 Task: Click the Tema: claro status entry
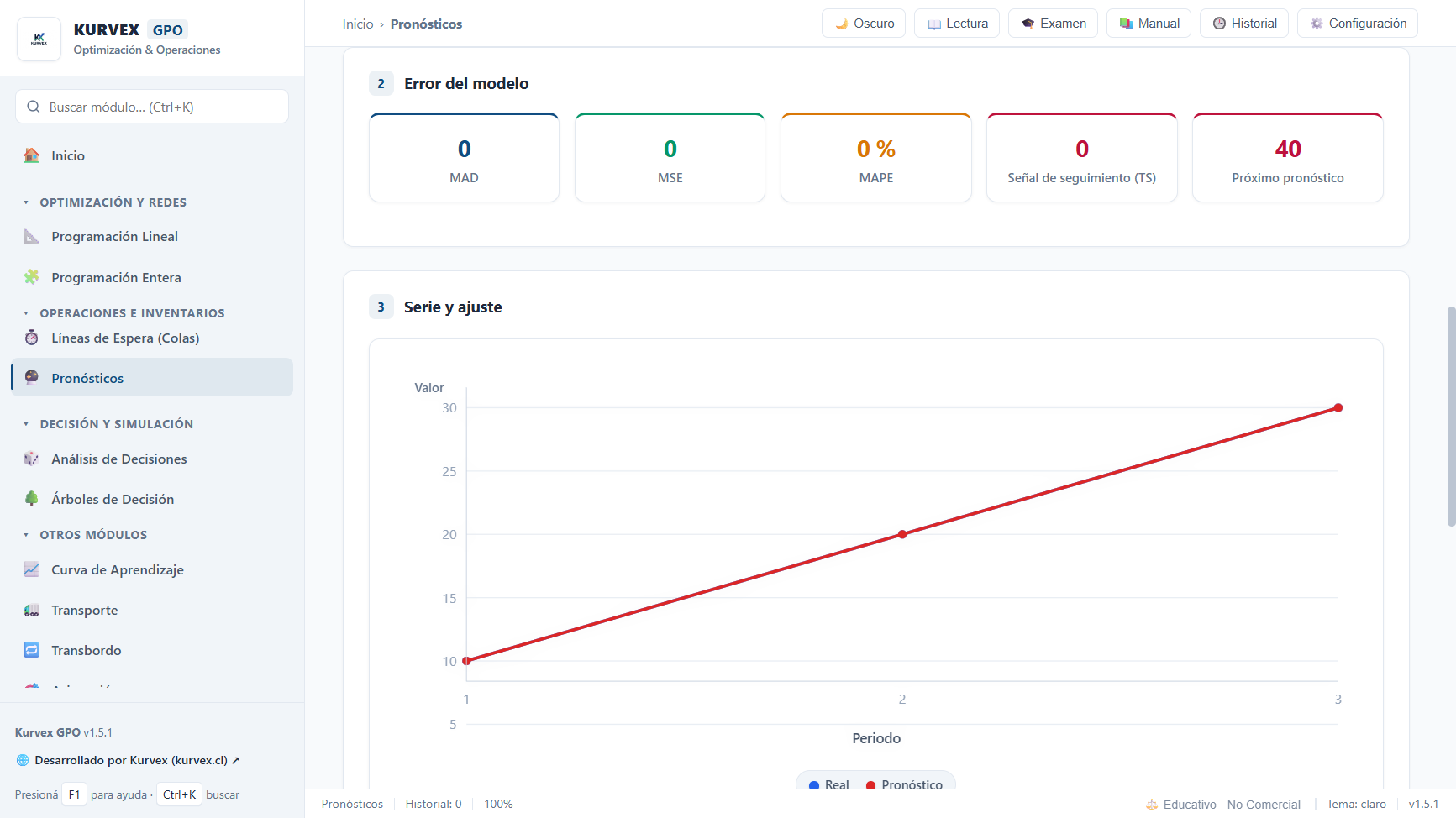(x=1357, y=804)
